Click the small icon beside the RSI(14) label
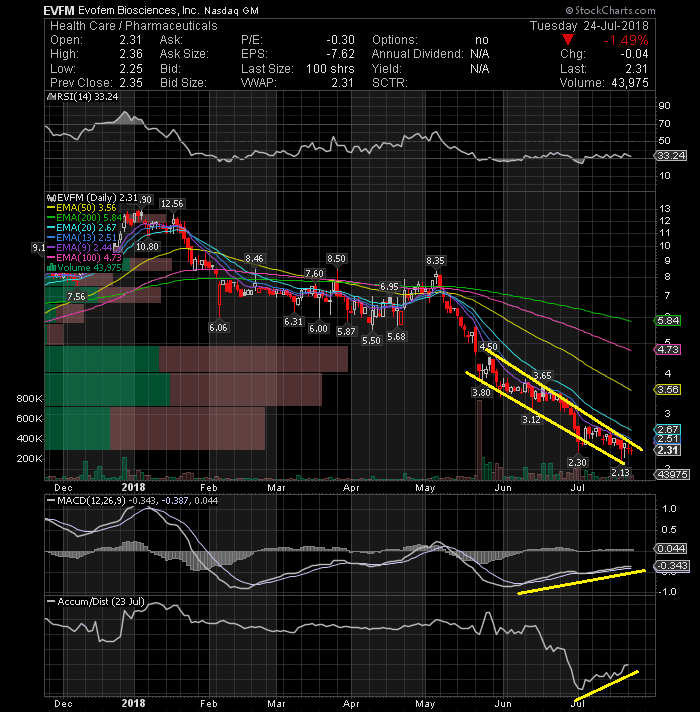 50,97
